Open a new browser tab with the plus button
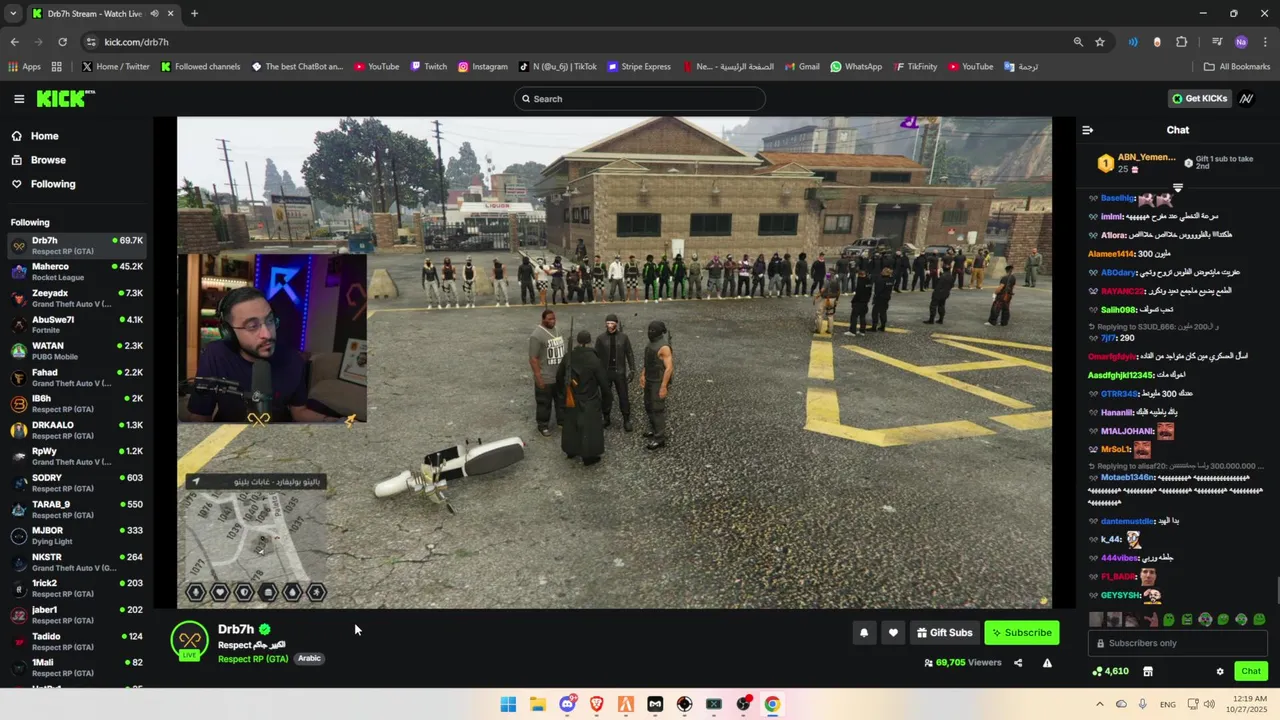1280x720 pixels. coord(194,14)
